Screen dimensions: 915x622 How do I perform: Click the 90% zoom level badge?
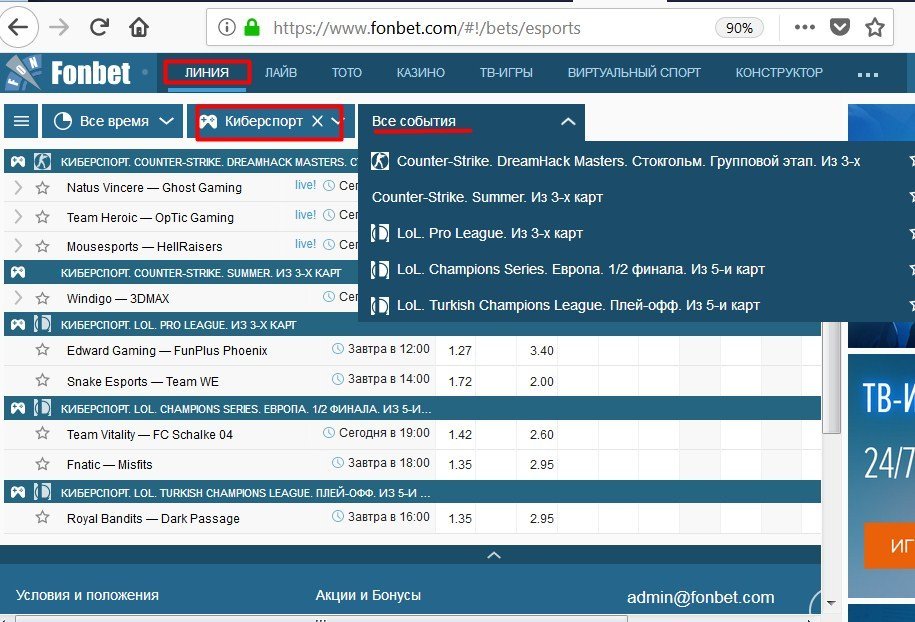(739, 28)
